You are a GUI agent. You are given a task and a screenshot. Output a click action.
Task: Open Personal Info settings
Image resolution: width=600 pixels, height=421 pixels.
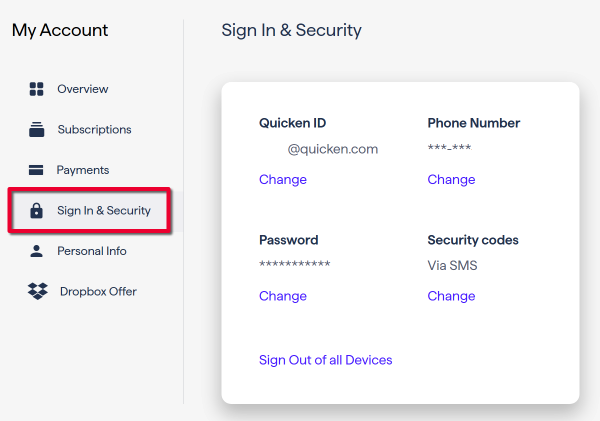pyautogui.click(x=92, y=251)
